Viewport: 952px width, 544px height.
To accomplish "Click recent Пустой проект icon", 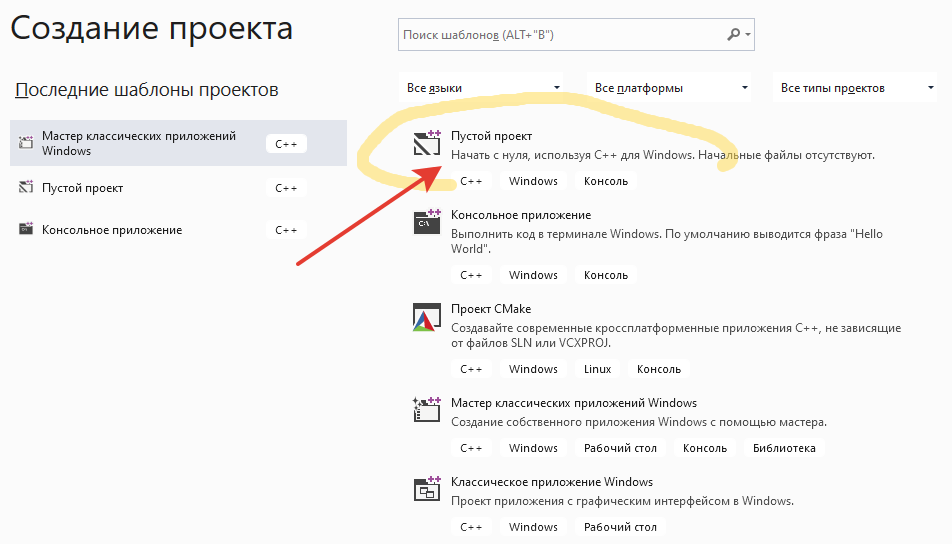I will 26,187.
